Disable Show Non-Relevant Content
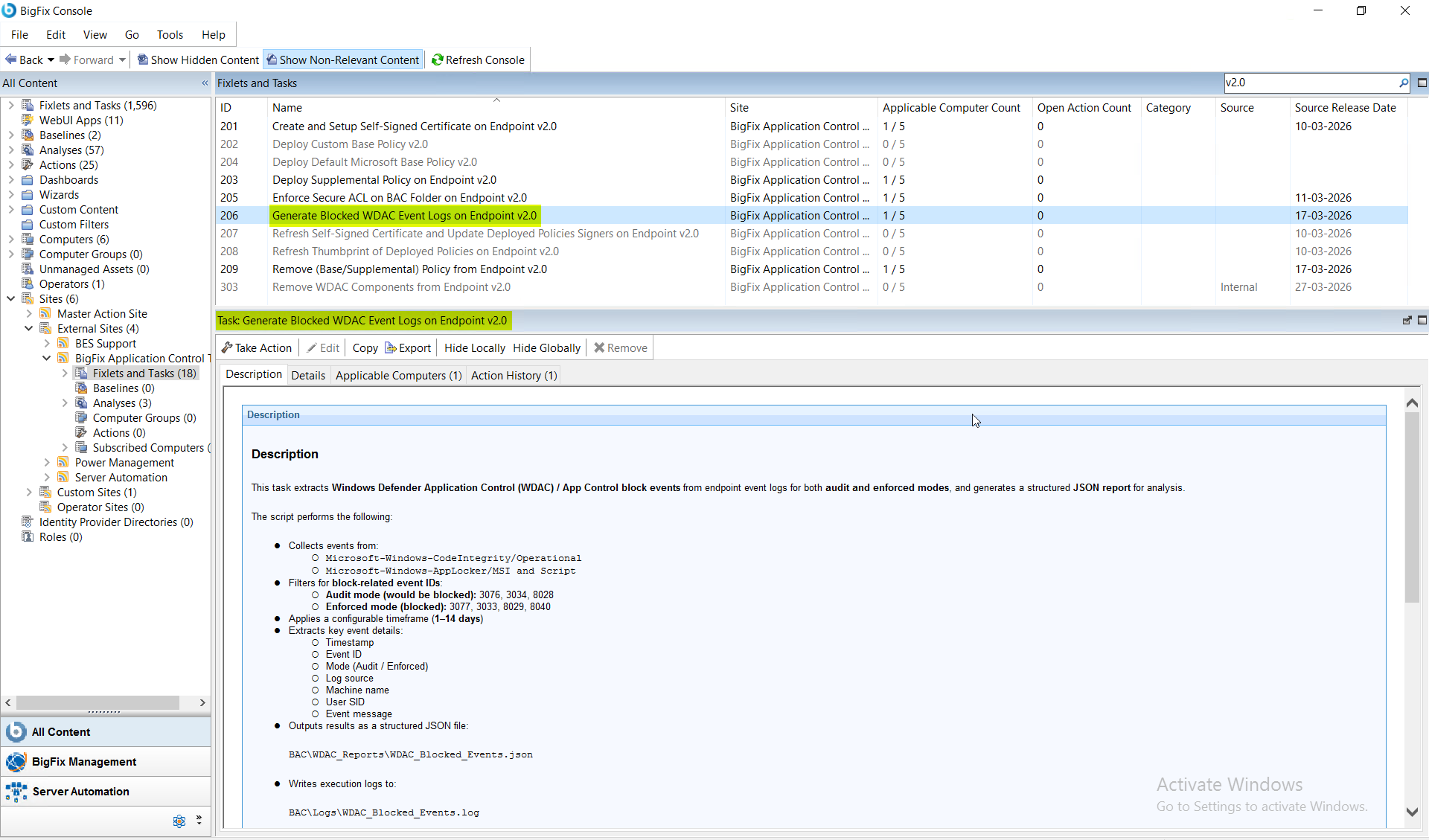 tap(342, 60)
